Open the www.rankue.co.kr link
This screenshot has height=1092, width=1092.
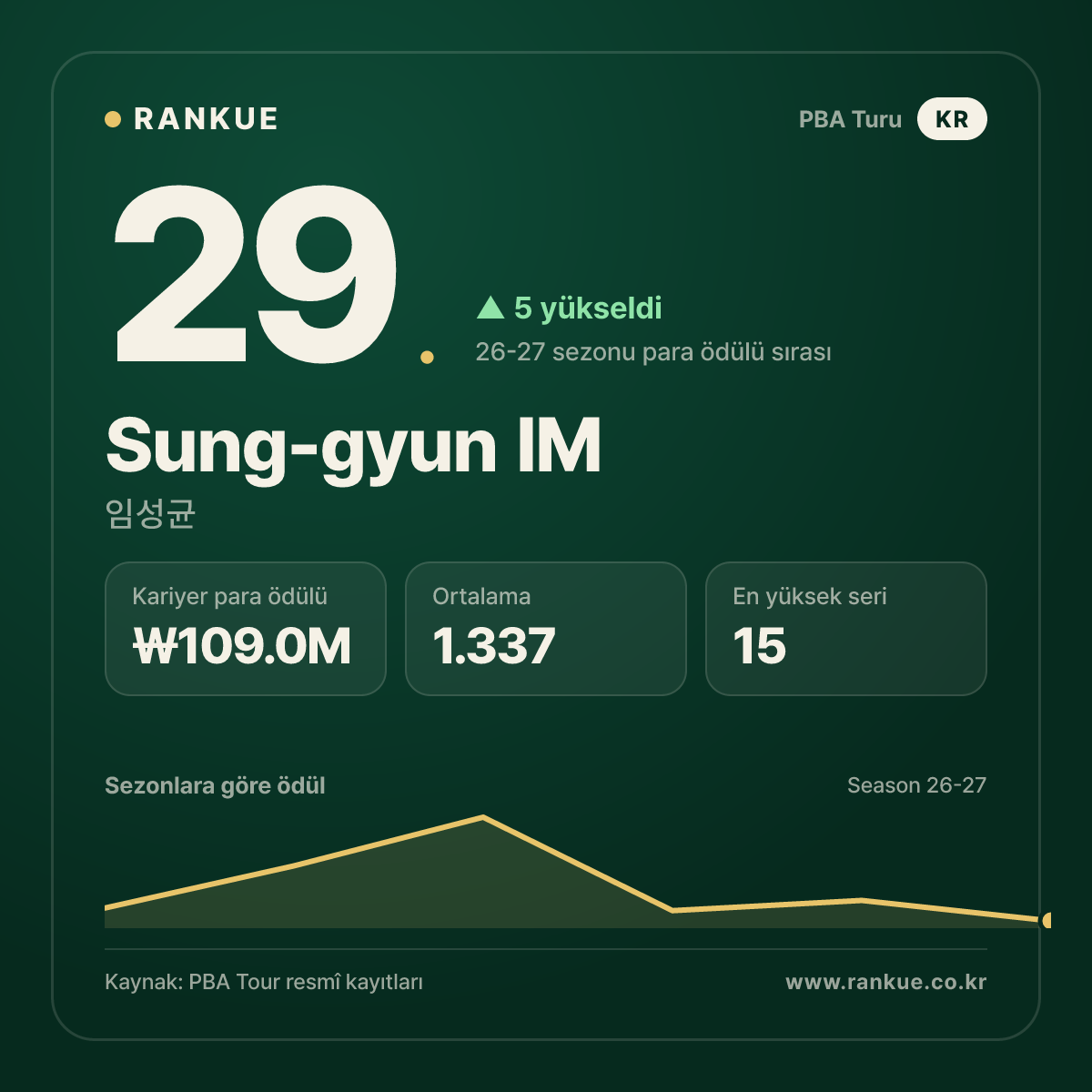point(885,983)
